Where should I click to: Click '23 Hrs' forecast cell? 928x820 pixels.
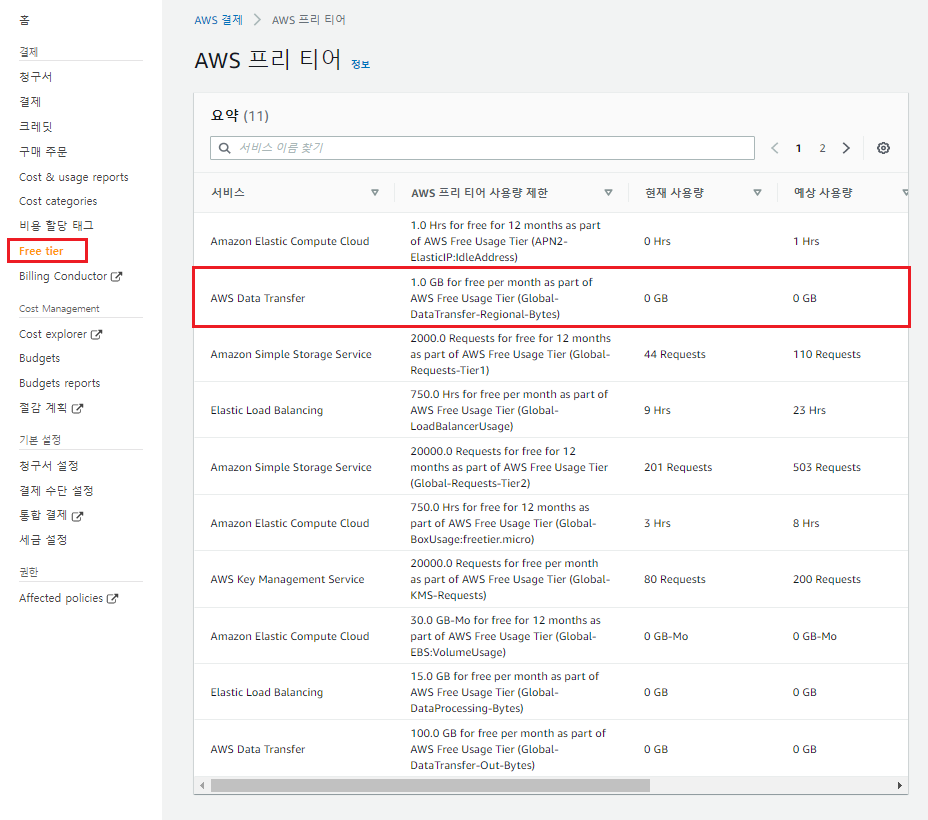[x=809, y=410]
